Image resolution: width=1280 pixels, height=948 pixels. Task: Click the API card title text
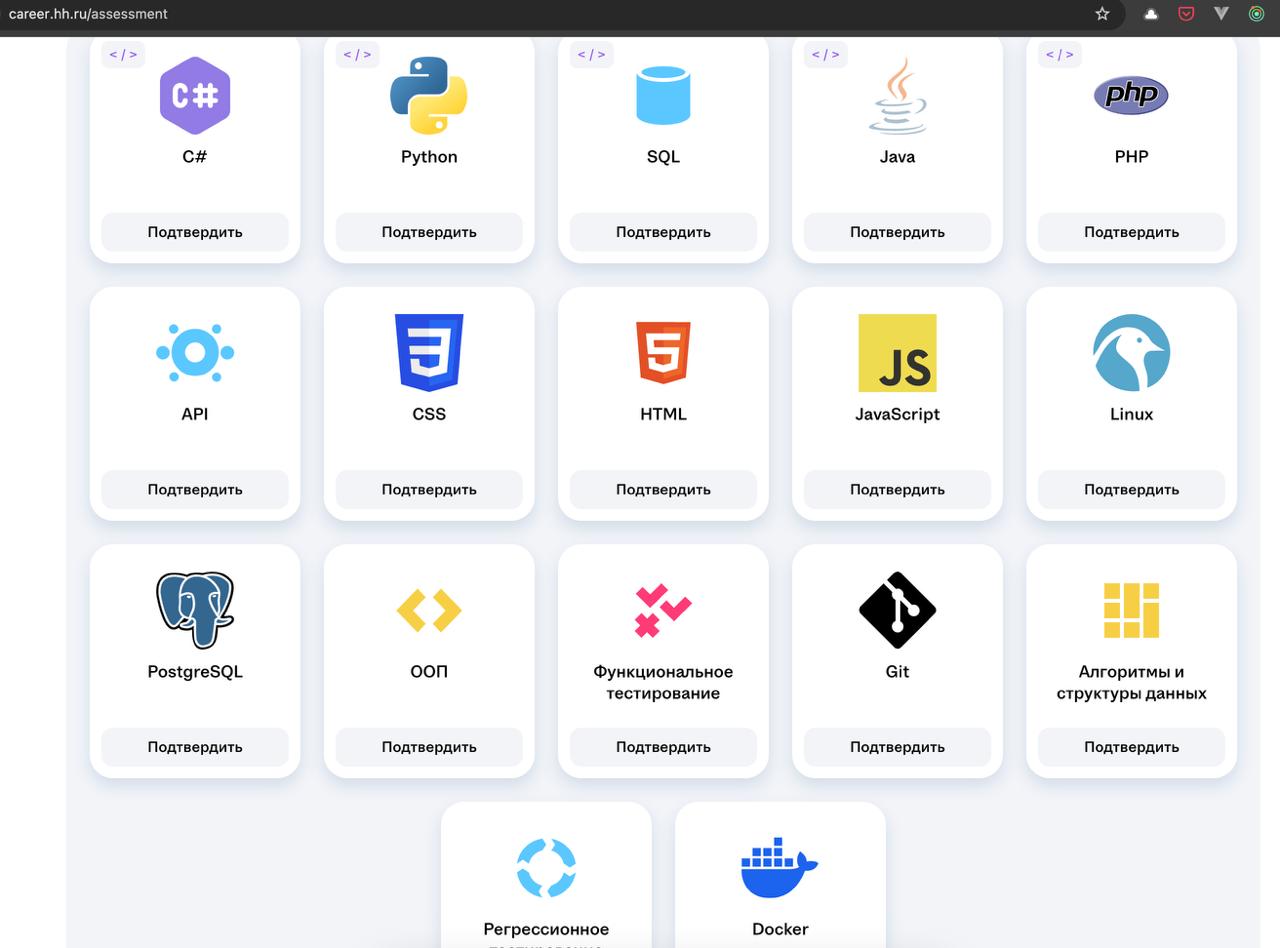195,414
